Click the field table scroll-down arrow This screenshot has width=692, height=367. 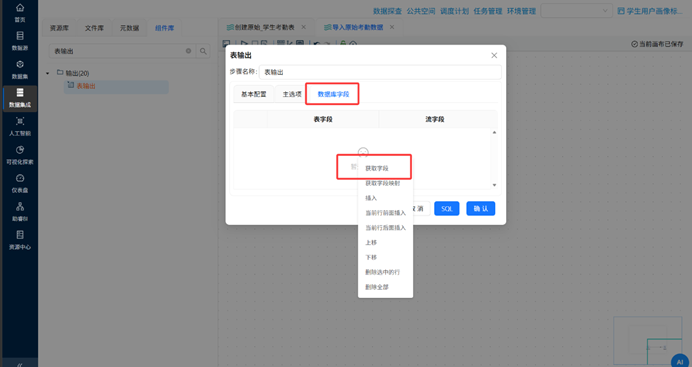click(x=494, y=185)
